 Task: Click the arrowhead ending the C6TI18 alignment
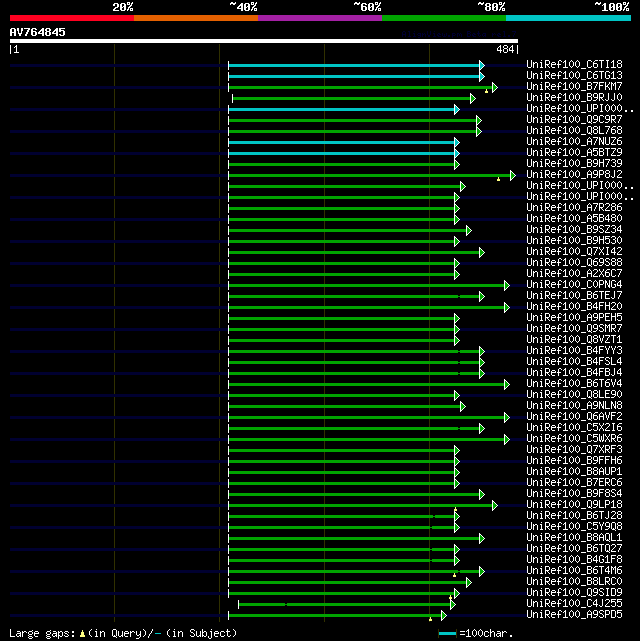tap(482, 65)
